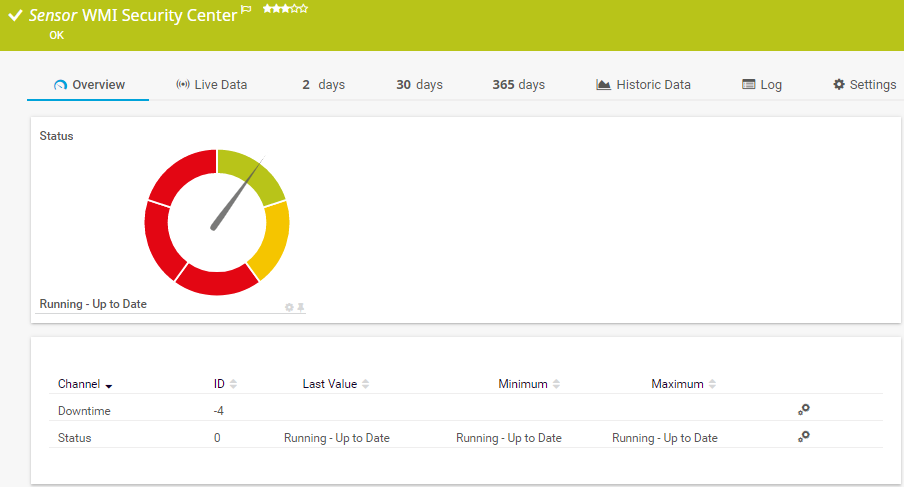The image size is (904, 487).
Task: Open the 30 days tab
Action: [x=419, y=85]
